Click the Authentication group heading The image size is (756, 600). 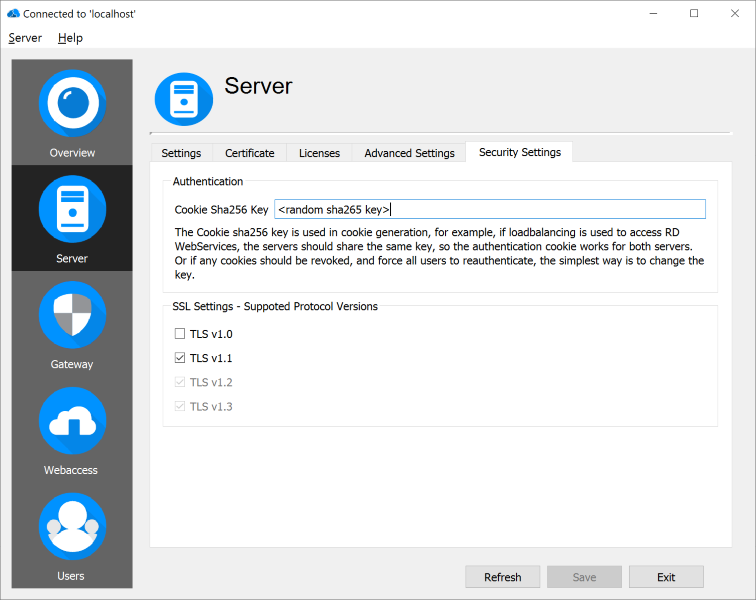pos(208,181)
